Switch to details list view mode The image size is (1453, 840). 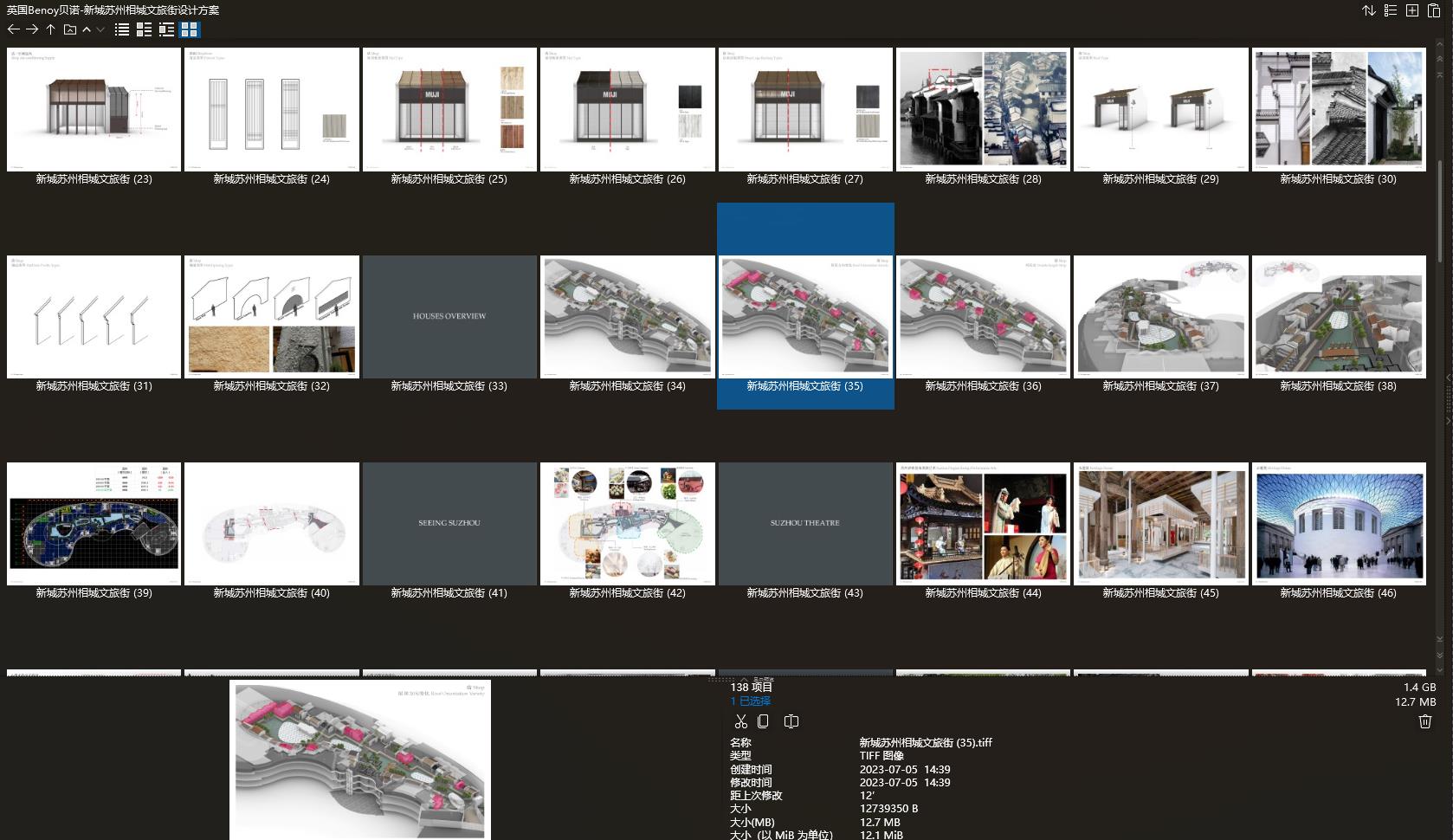(x=144, y=29)
